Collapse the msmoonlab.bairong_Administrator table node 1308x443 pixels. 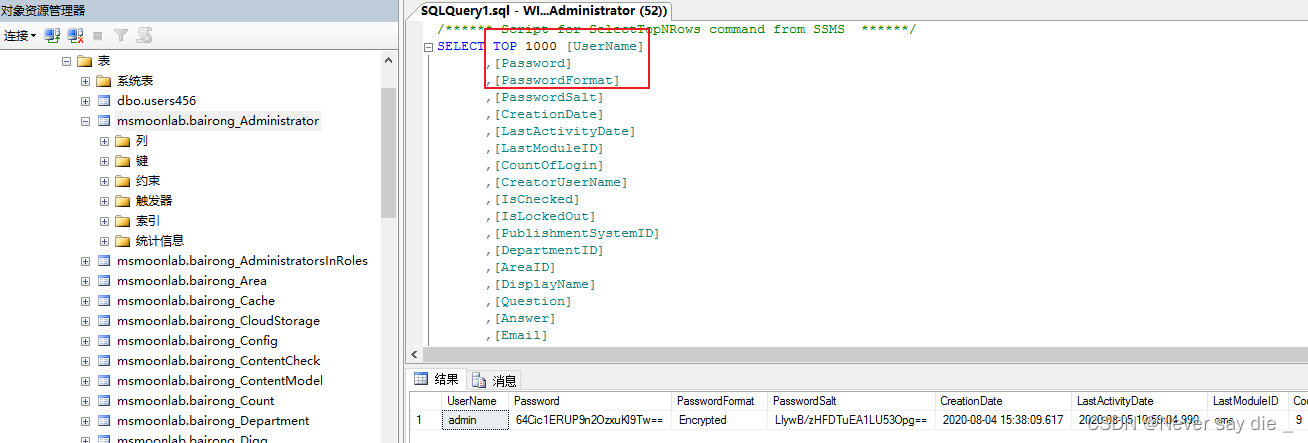(86, 121)
